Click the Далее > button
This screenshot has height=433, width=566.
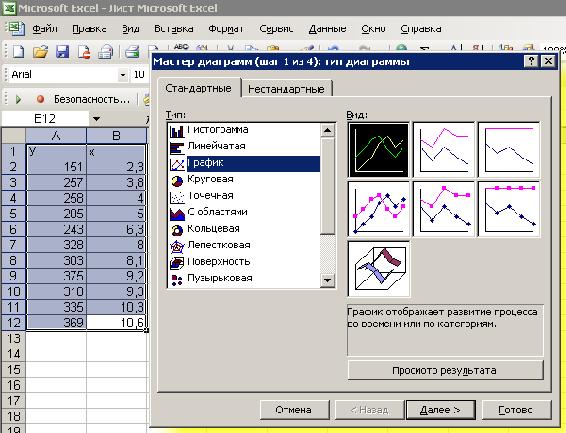point(440,410)
